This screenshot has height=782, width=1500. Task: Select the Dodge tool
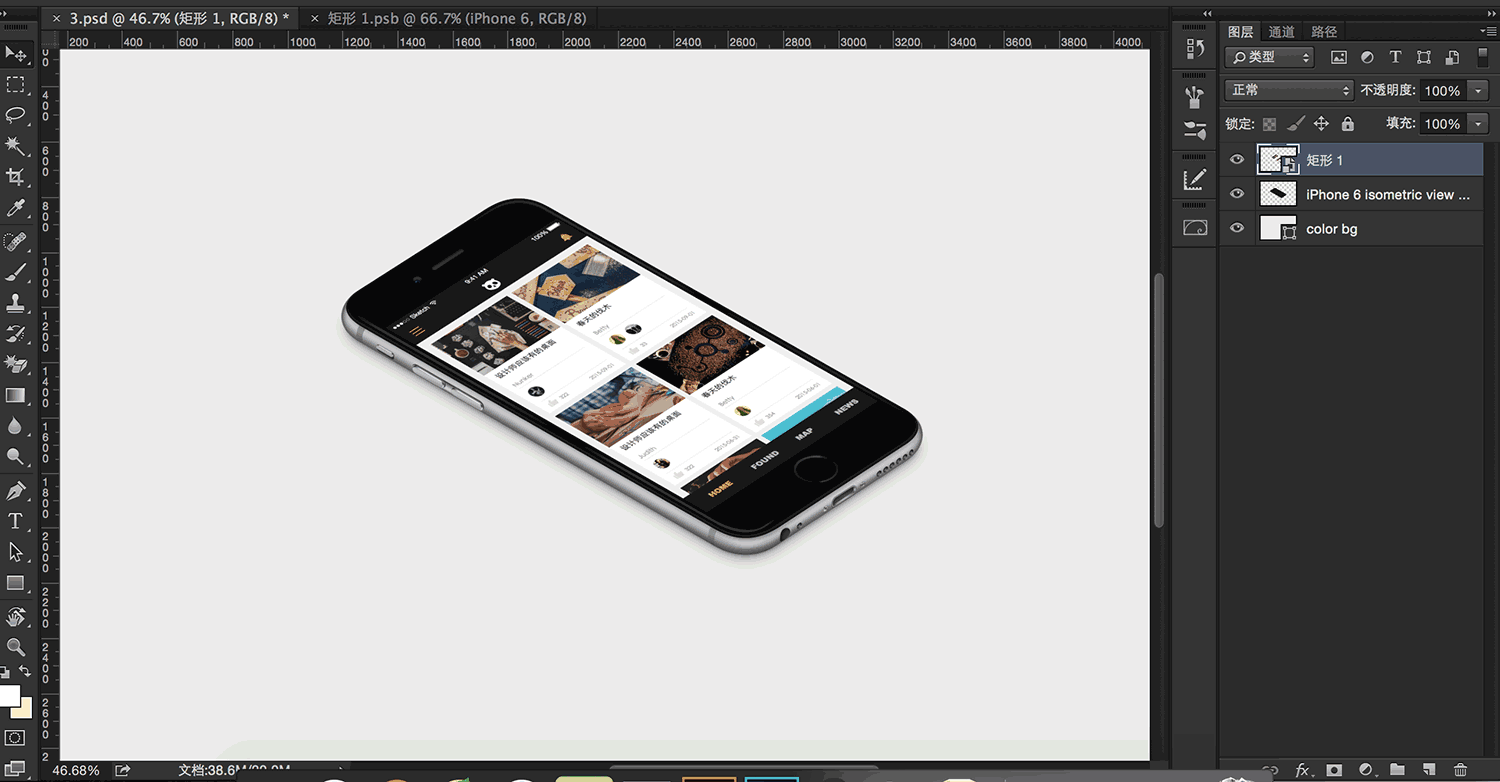16,457
